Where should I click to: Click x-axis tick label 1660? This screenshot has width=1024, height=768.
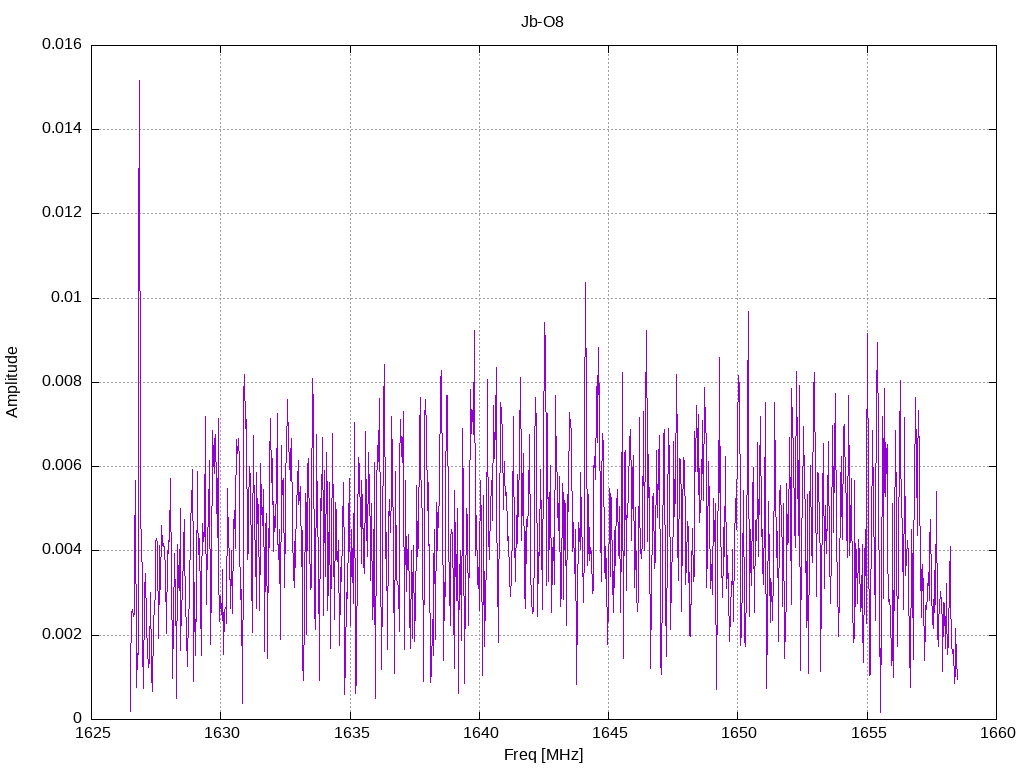[x=997, y=733]
